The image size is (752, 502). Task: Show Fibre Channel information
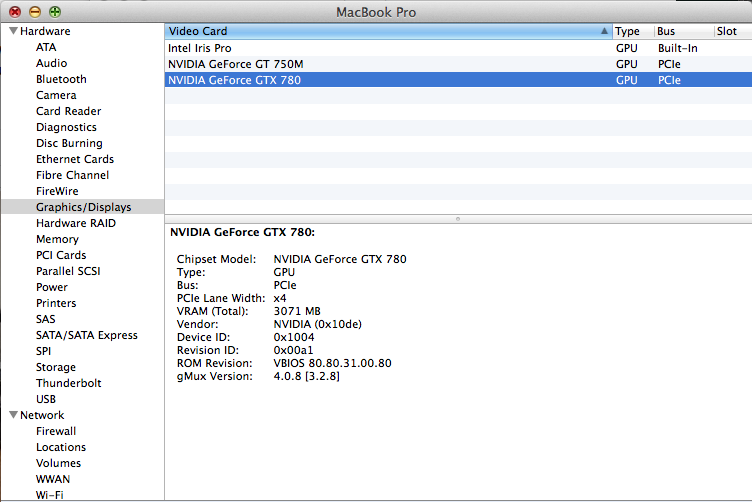(x=72, y=175)
